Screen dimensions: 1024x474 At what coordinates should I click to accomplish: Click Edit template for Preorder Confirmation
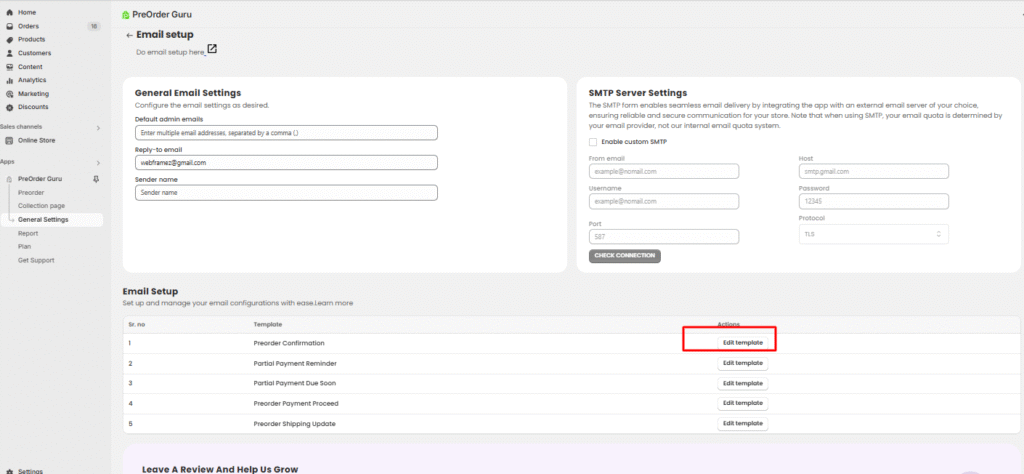[x=742, y=342]
